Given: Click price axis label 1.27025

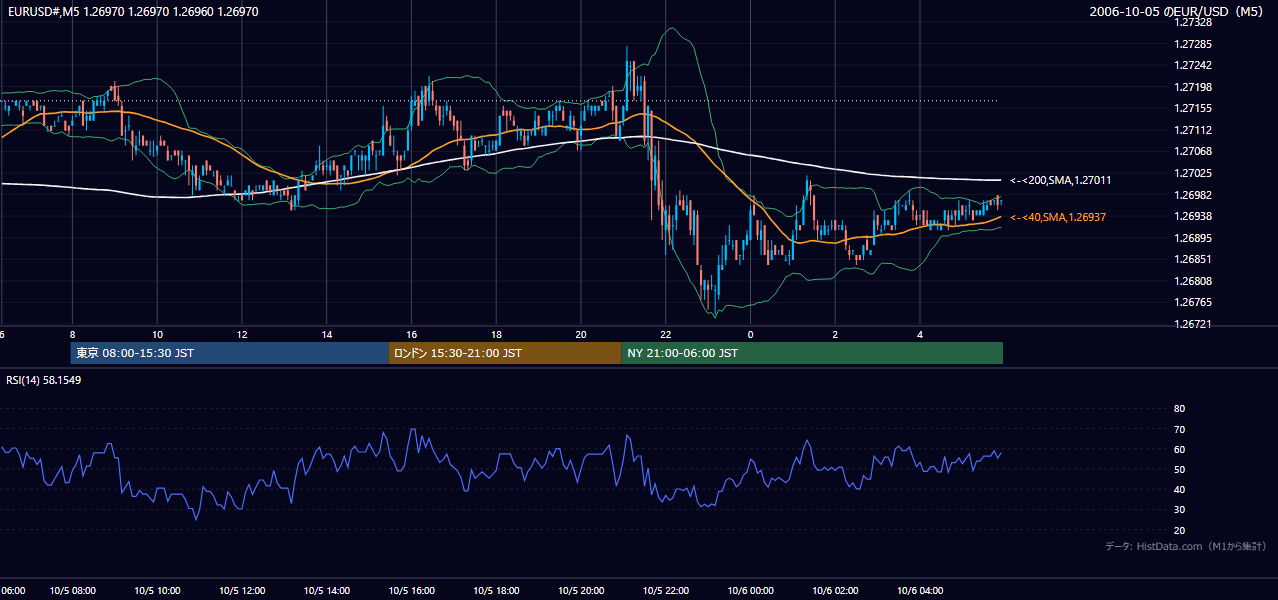Looking at the screenshot, I should (1192, 173).
